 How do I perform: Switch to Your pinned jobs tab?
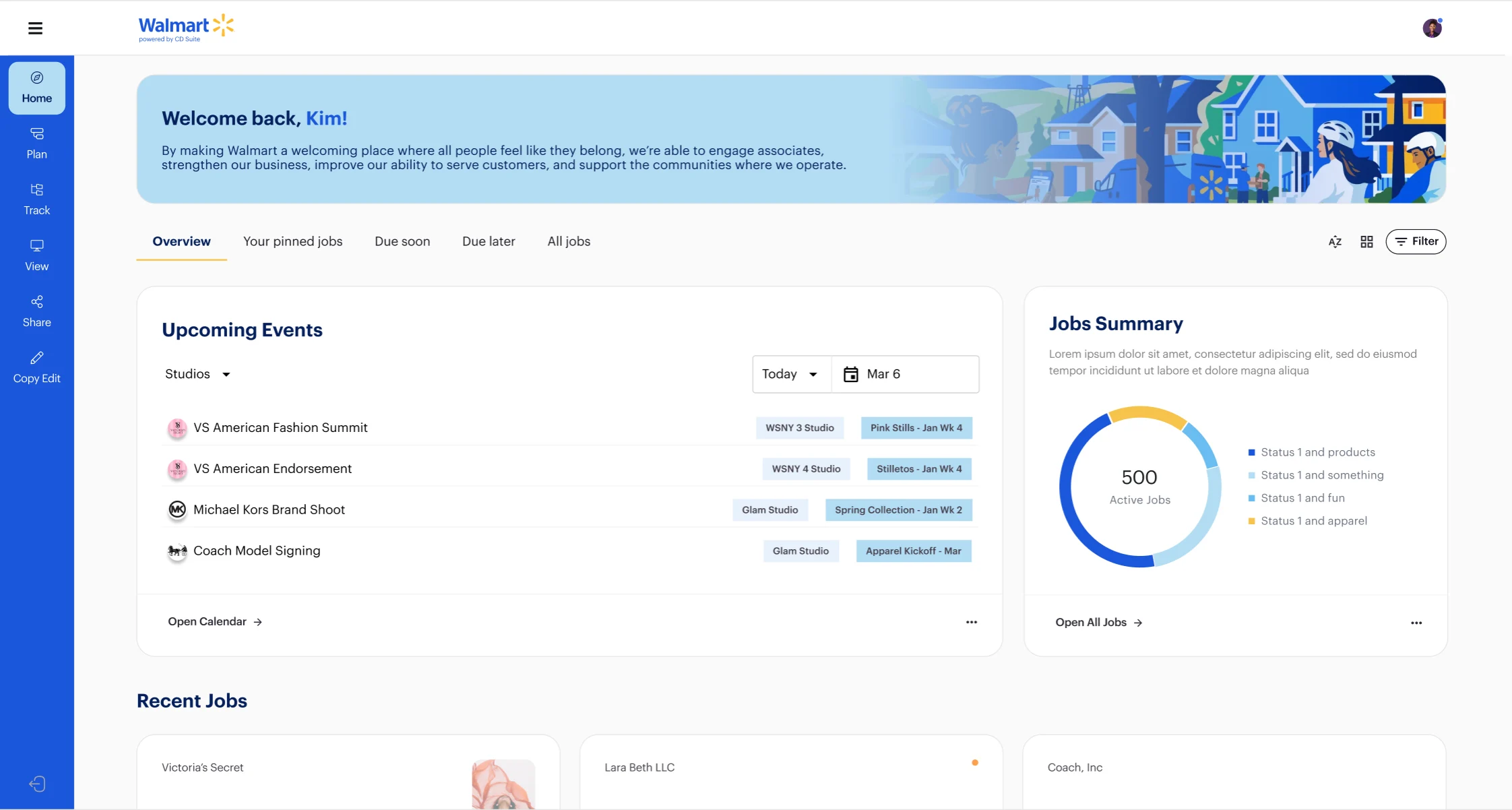tap(293, 242)
